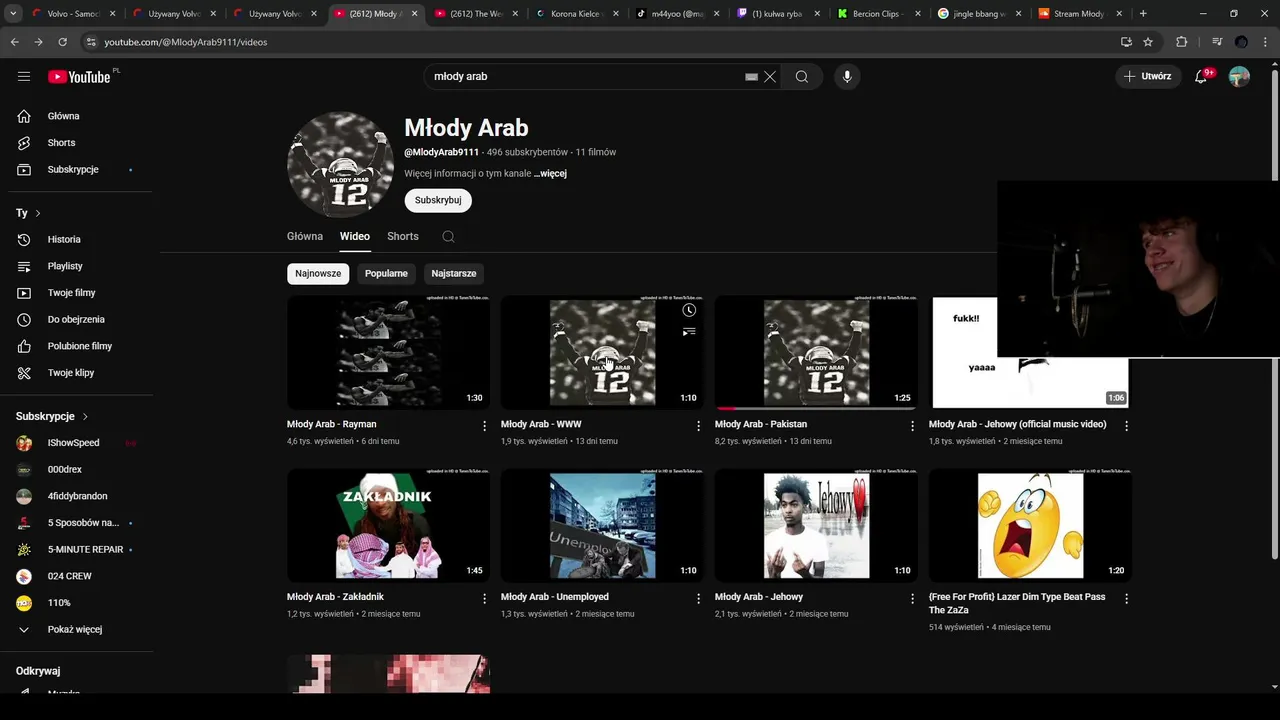Image resolution: width=1280 pixels, height=720 pixels.
Task: Click the Subskrybuj button
Action: click(438, 200)
